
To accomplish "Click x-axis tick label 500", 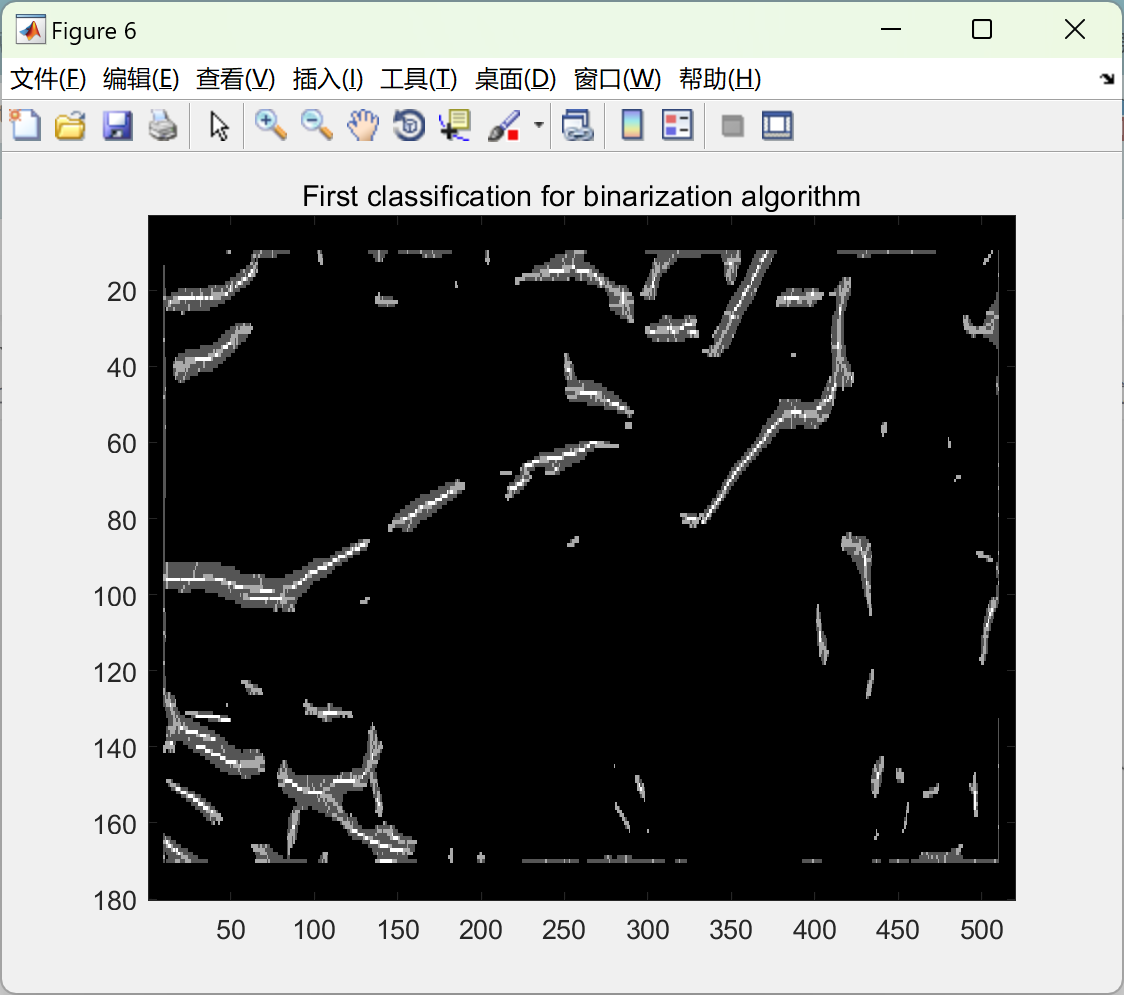I will coord(981,930).
